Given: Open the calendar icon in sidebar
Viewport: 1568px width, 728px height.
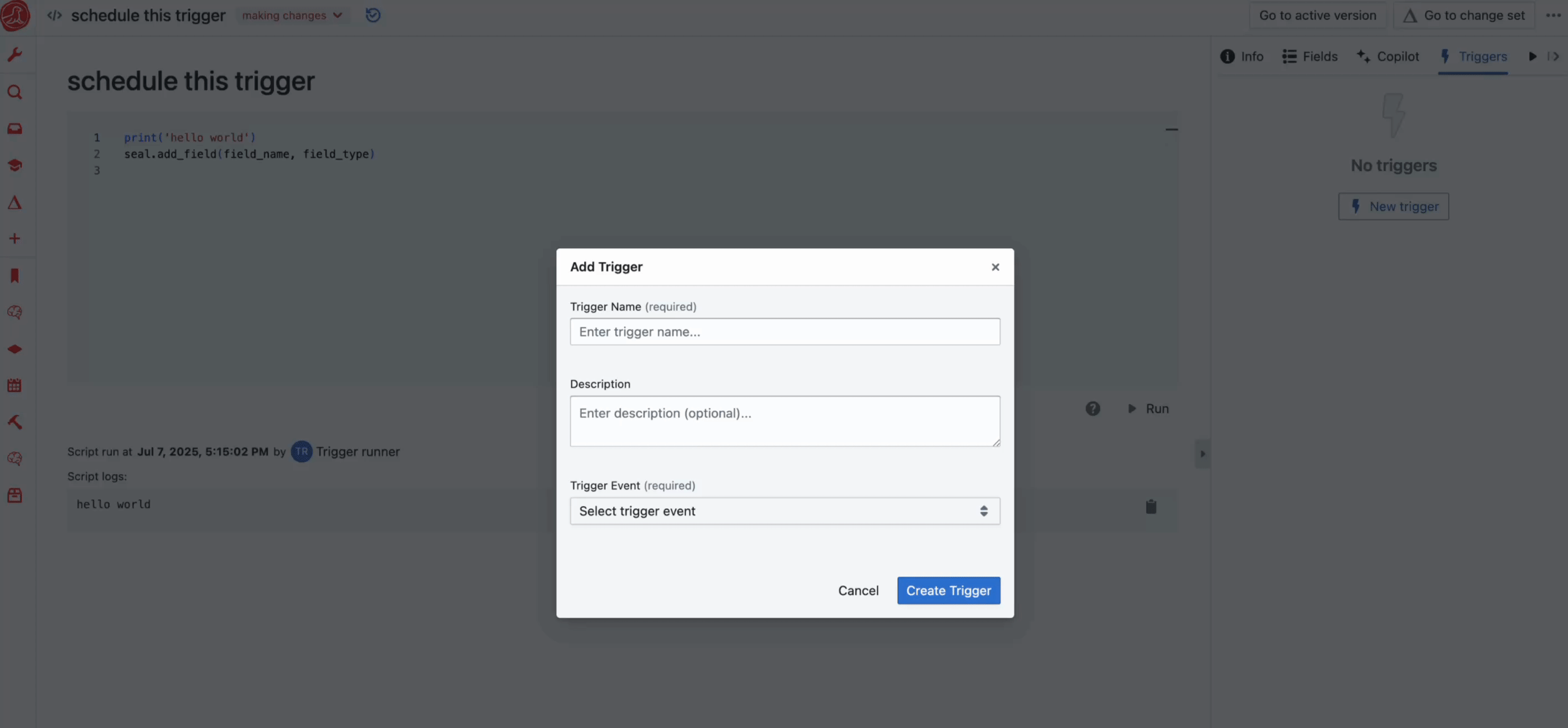Looking at the screenshot, I should 14,386.
